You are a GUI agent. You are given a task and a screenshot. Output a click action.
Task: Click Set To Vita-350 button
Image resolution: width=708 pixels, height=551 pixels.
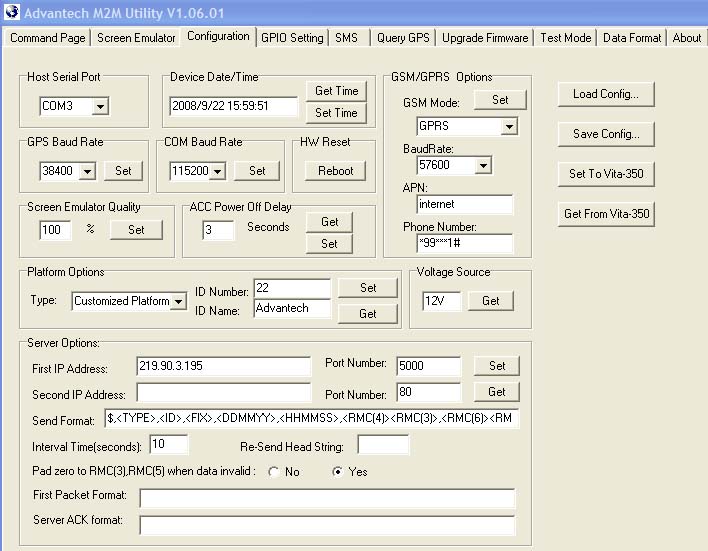pyautogui.click(x=606, y=174)
